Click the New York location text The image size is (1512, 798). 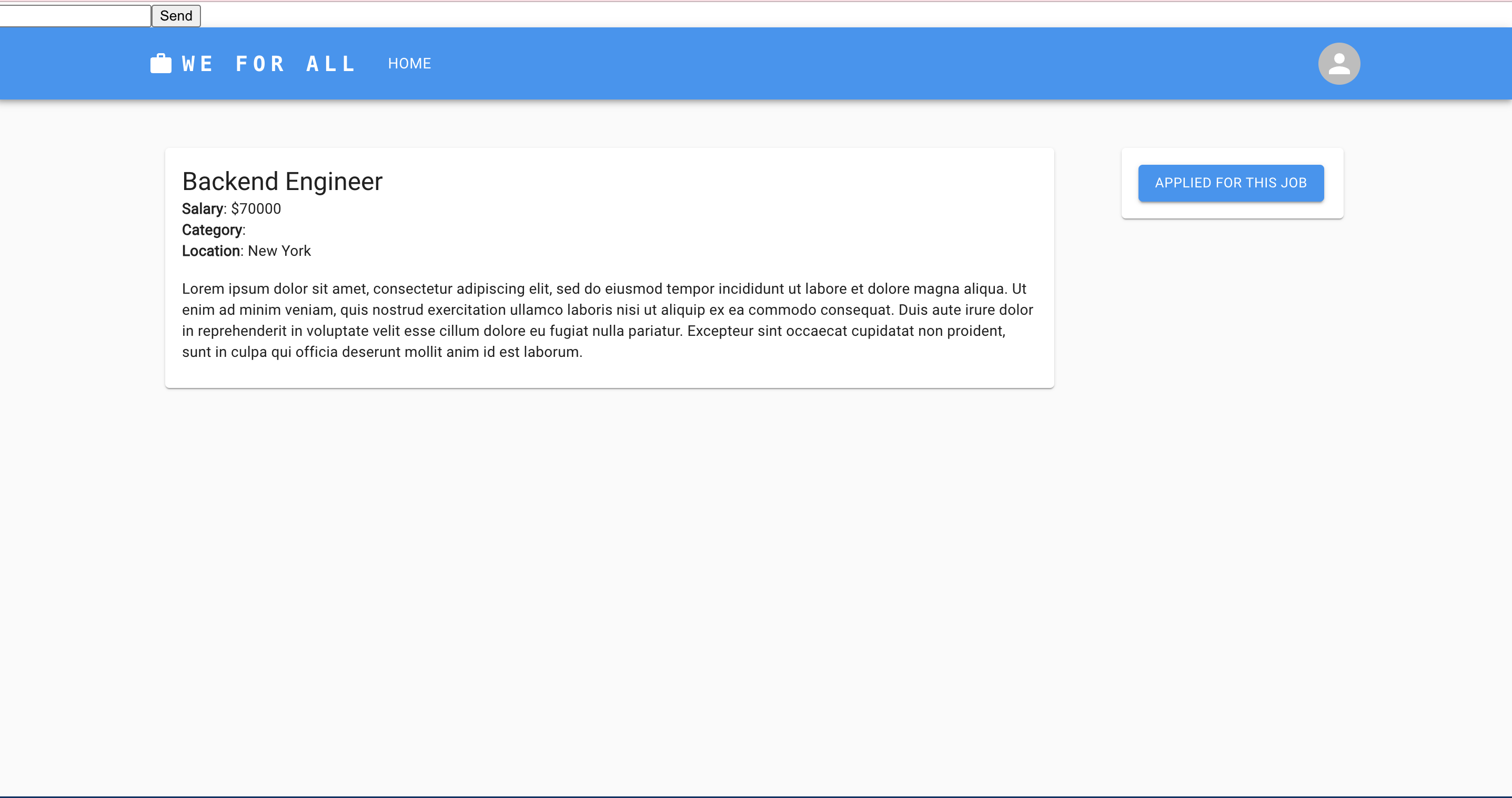[279, 251]
